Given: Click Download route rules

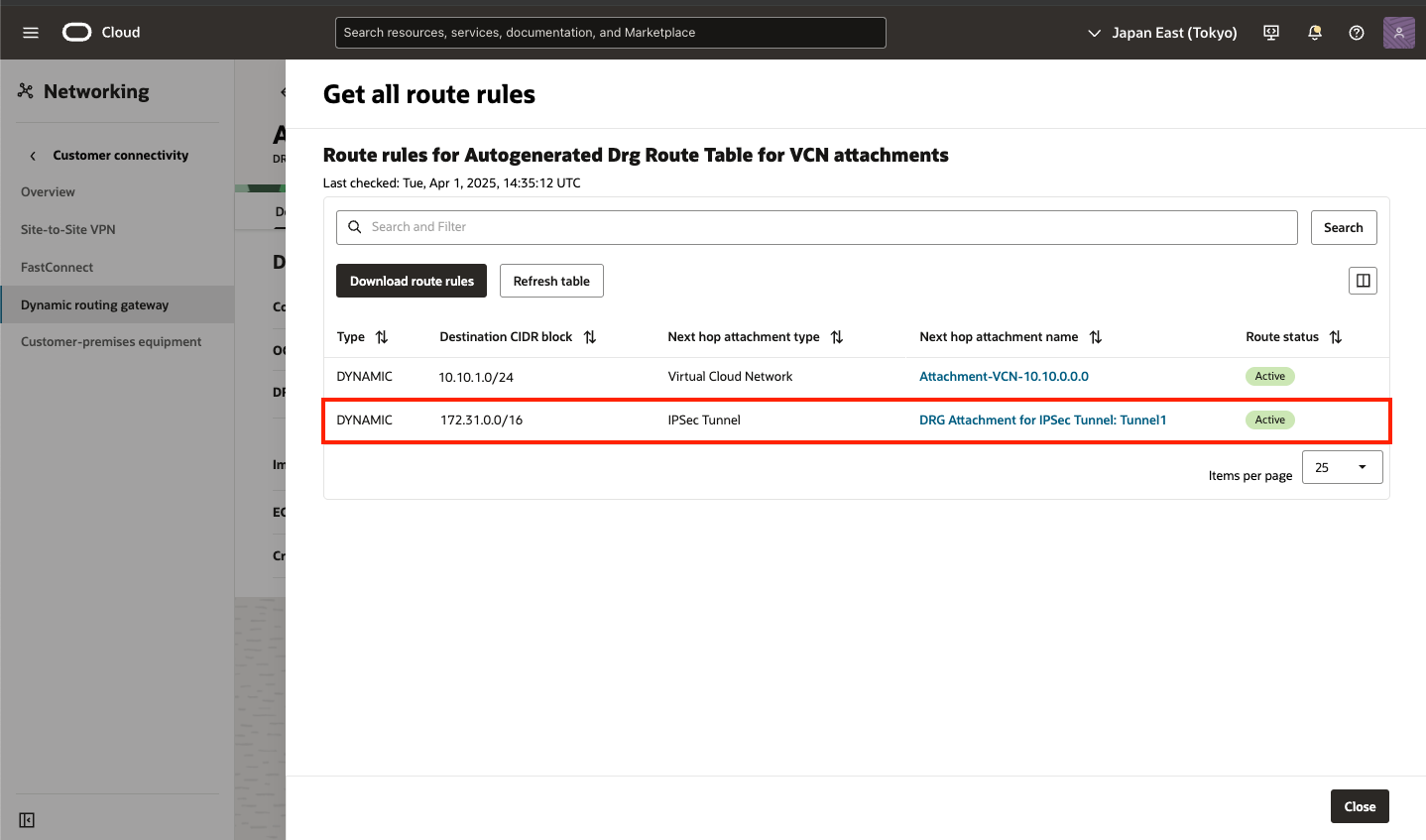Looking at the screenshot, I should tap(412, 281).
